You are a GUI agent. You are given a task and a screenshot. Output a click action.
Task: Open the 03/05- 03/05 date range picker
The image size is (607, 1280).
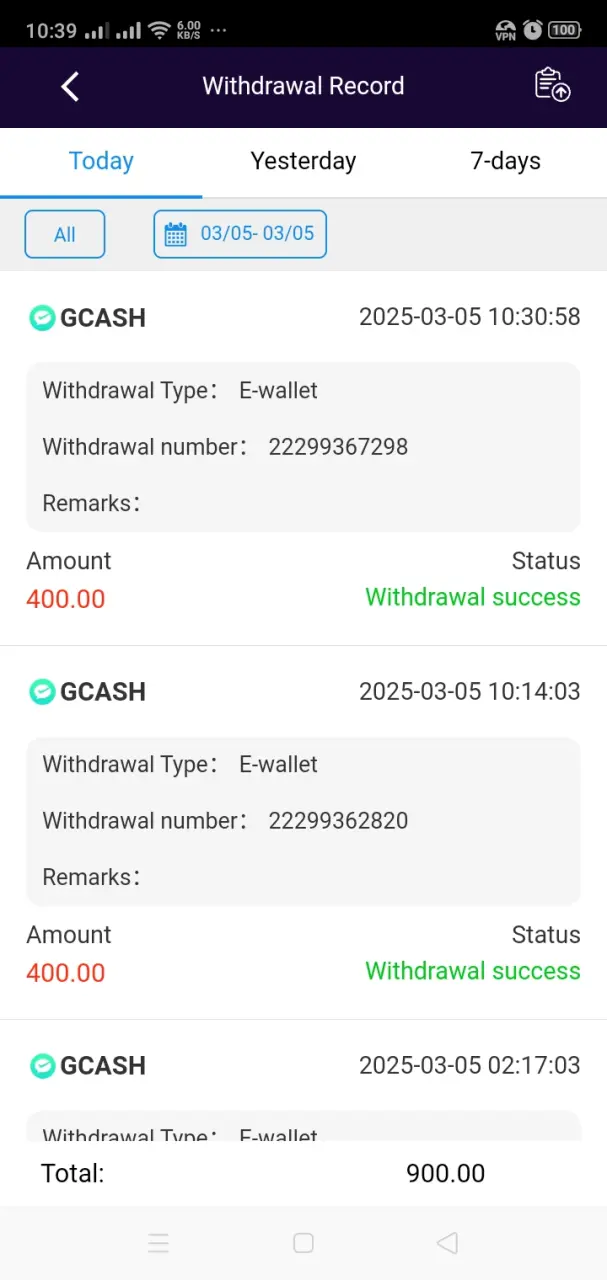(x=240, y=234)
